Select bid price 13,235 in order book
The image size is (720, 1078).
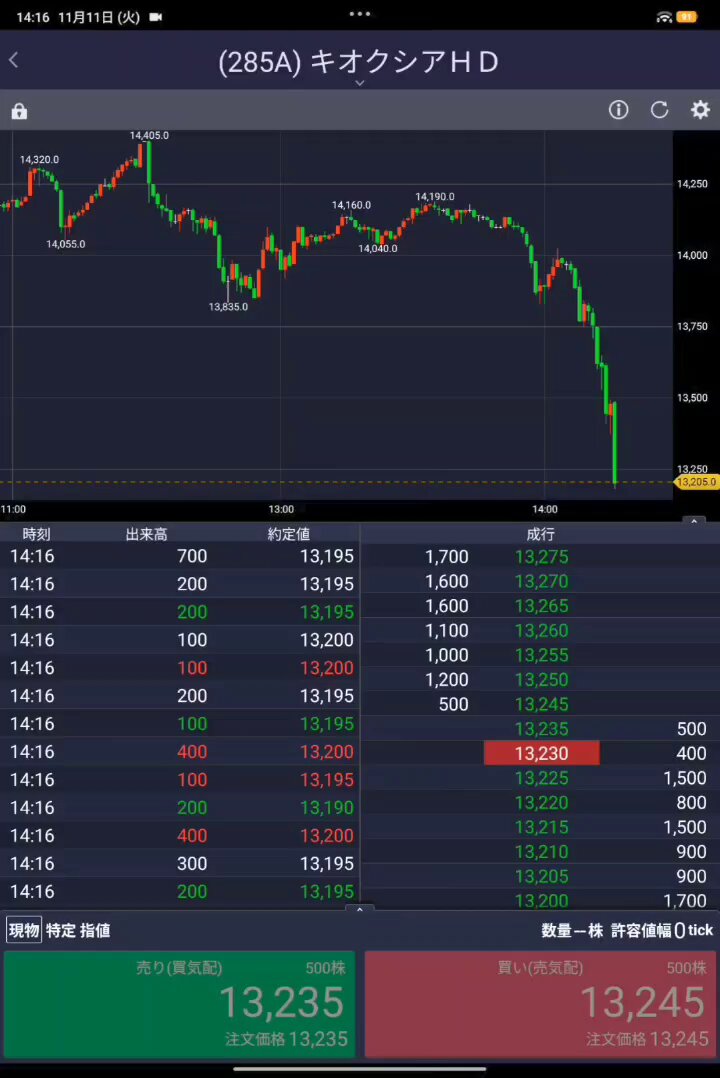[x=541, y=729]
